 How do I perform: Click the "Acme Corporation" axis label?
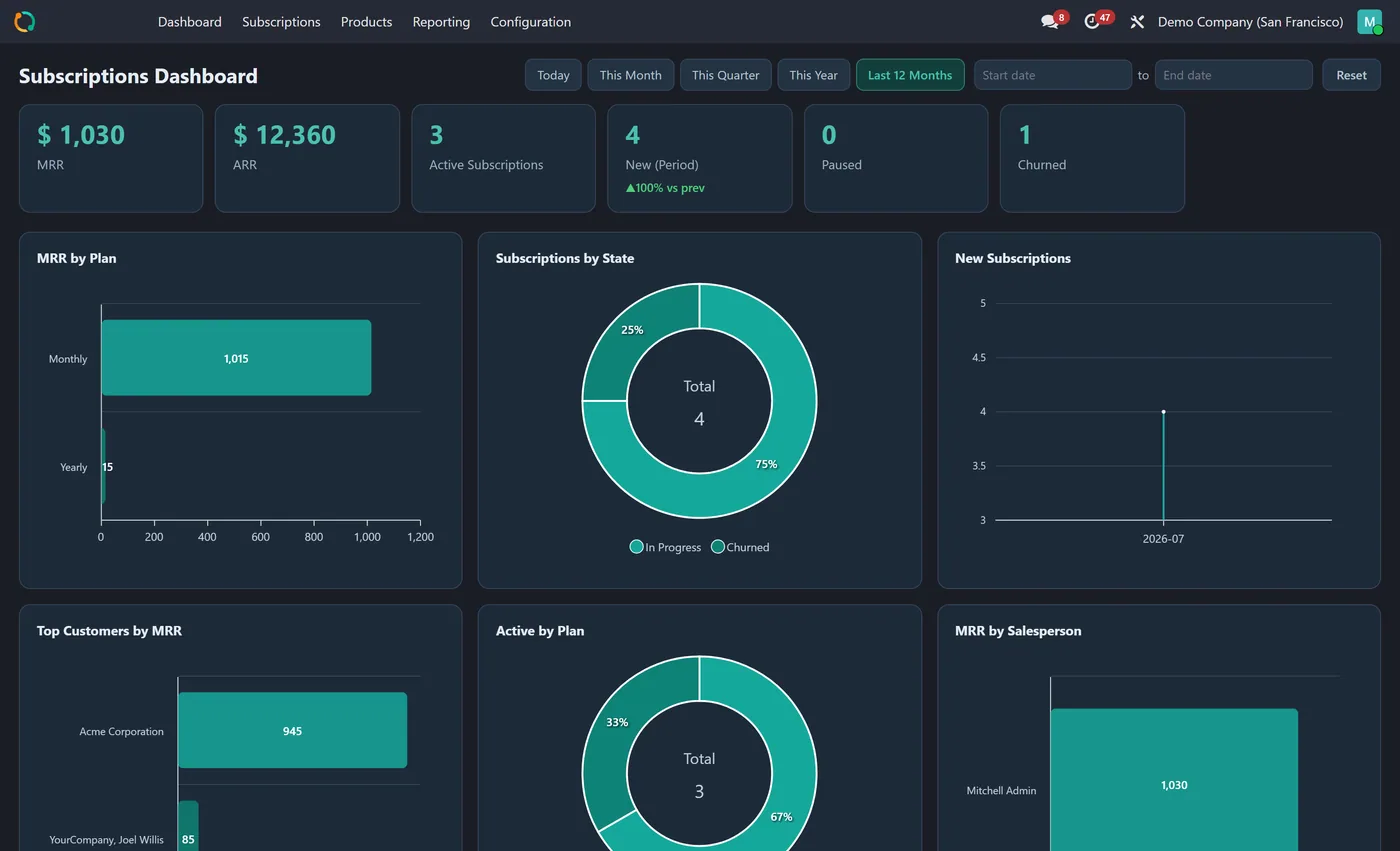tap(122, 731)
